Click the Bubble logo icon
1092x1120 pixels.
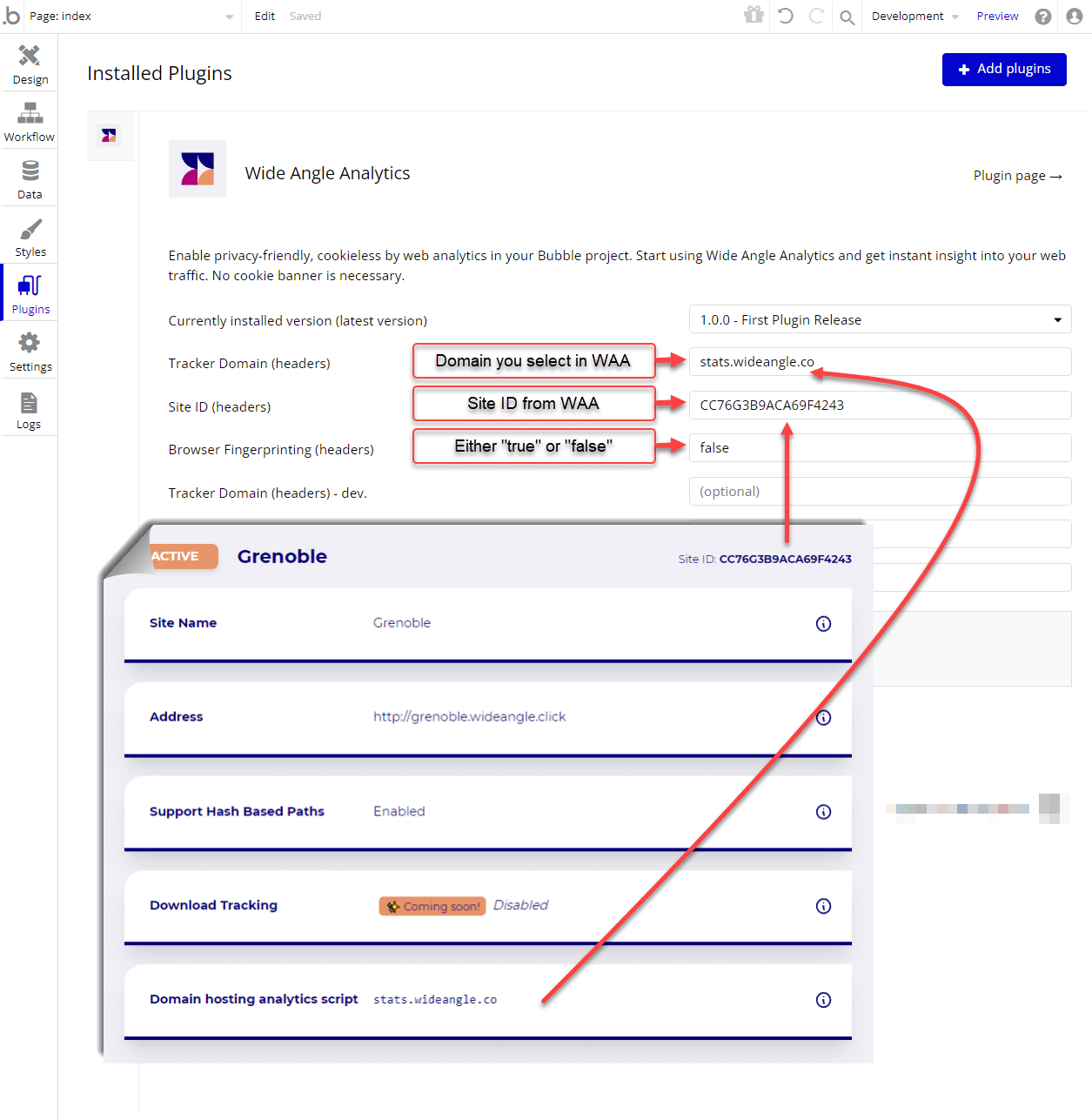pos(11,16)
